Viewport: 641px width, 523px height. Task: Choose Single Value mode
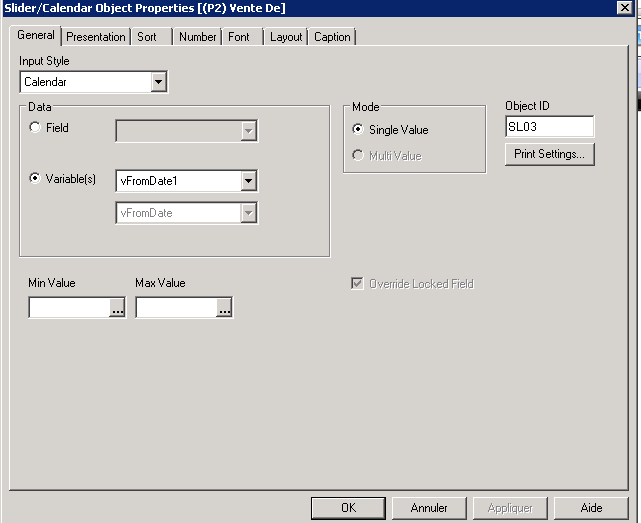[358, 129]
